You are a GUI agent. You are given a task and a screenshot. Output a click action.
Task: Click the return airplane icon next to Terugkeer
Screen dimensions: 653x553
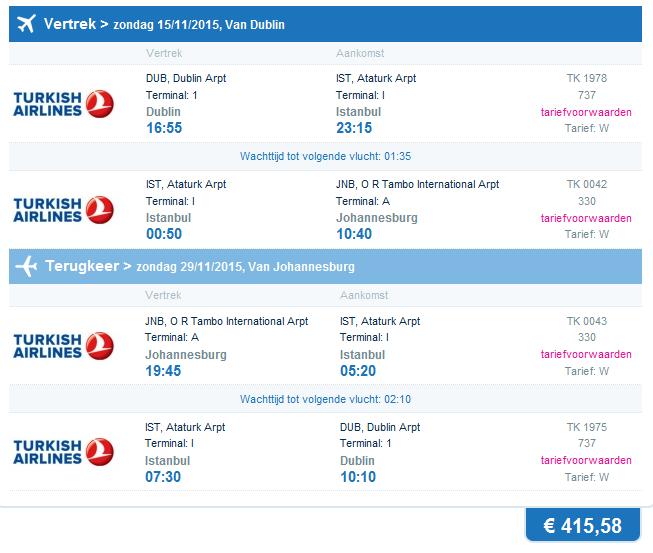(26, 266)
